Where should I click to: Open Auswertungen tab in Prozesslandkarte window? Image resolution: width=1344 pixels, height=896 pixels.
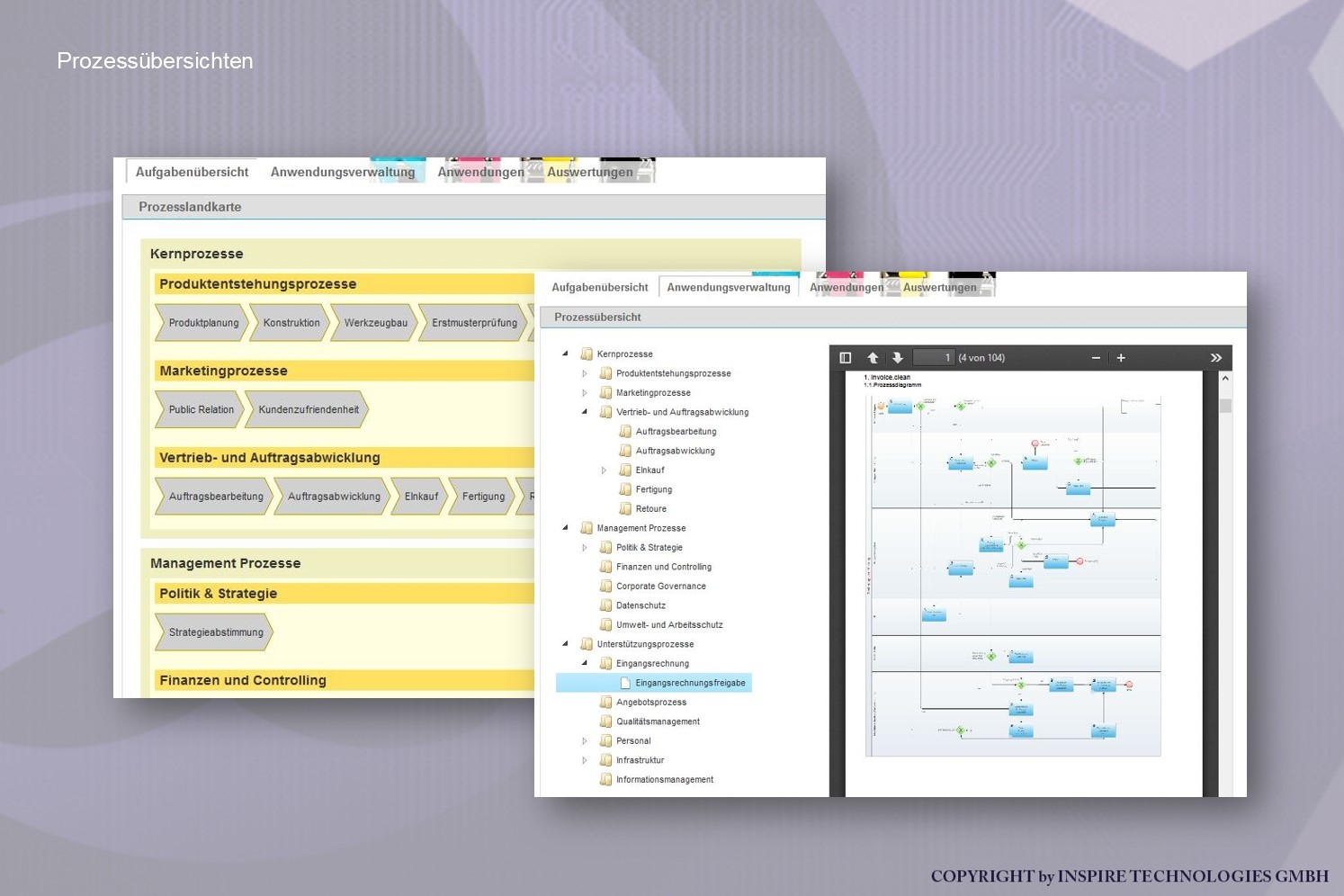click(x=590, y=172)
